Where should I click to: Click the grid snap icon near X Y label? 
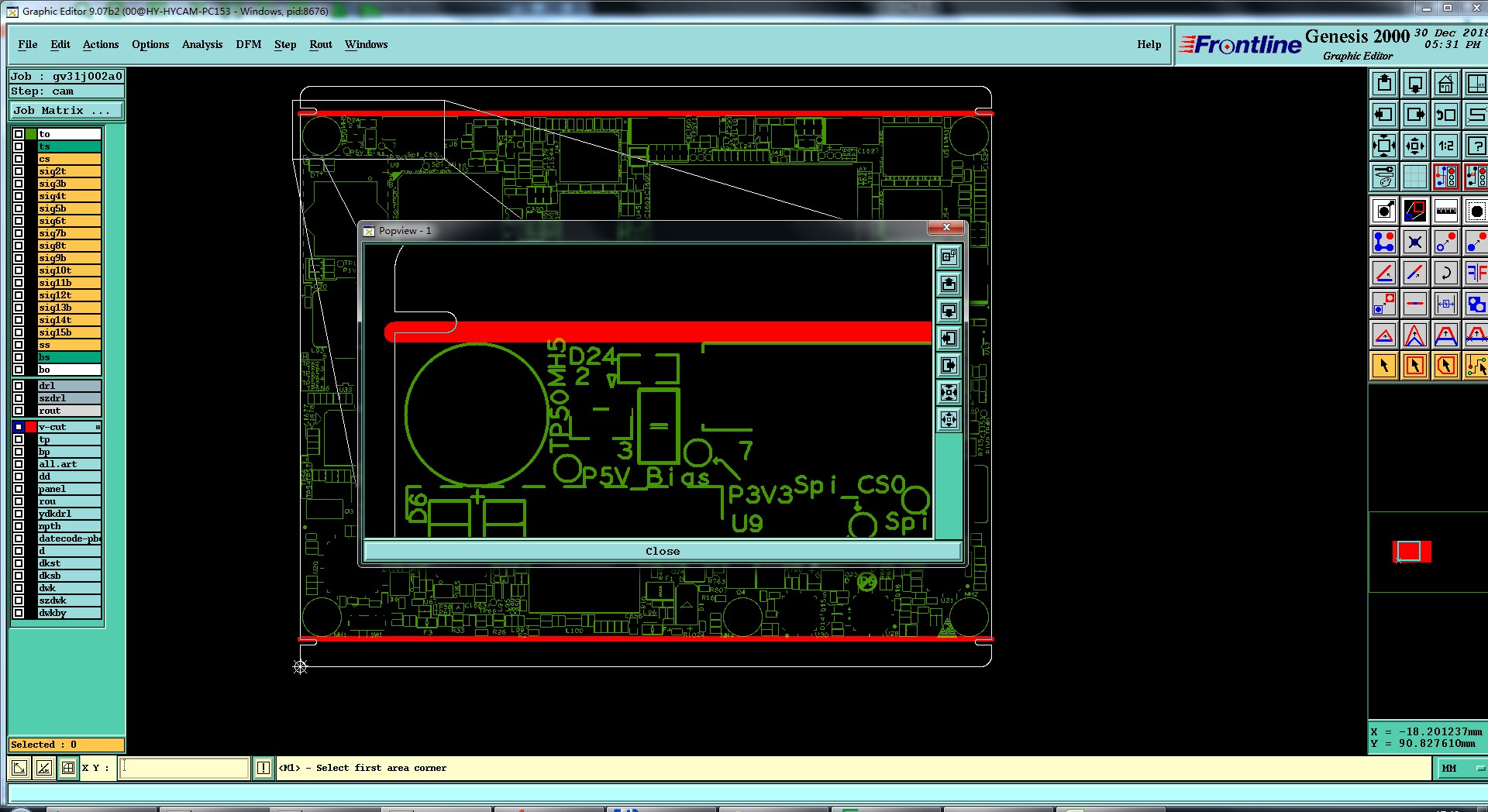(x=68, y=768)
